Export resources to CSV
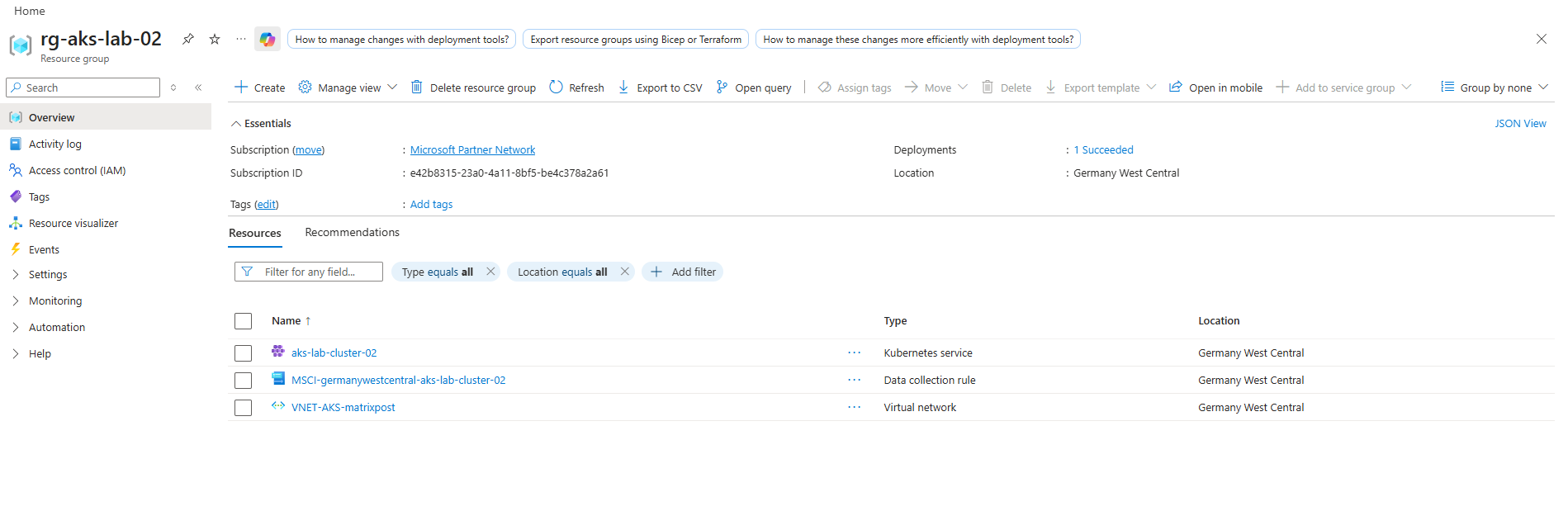 661,88
